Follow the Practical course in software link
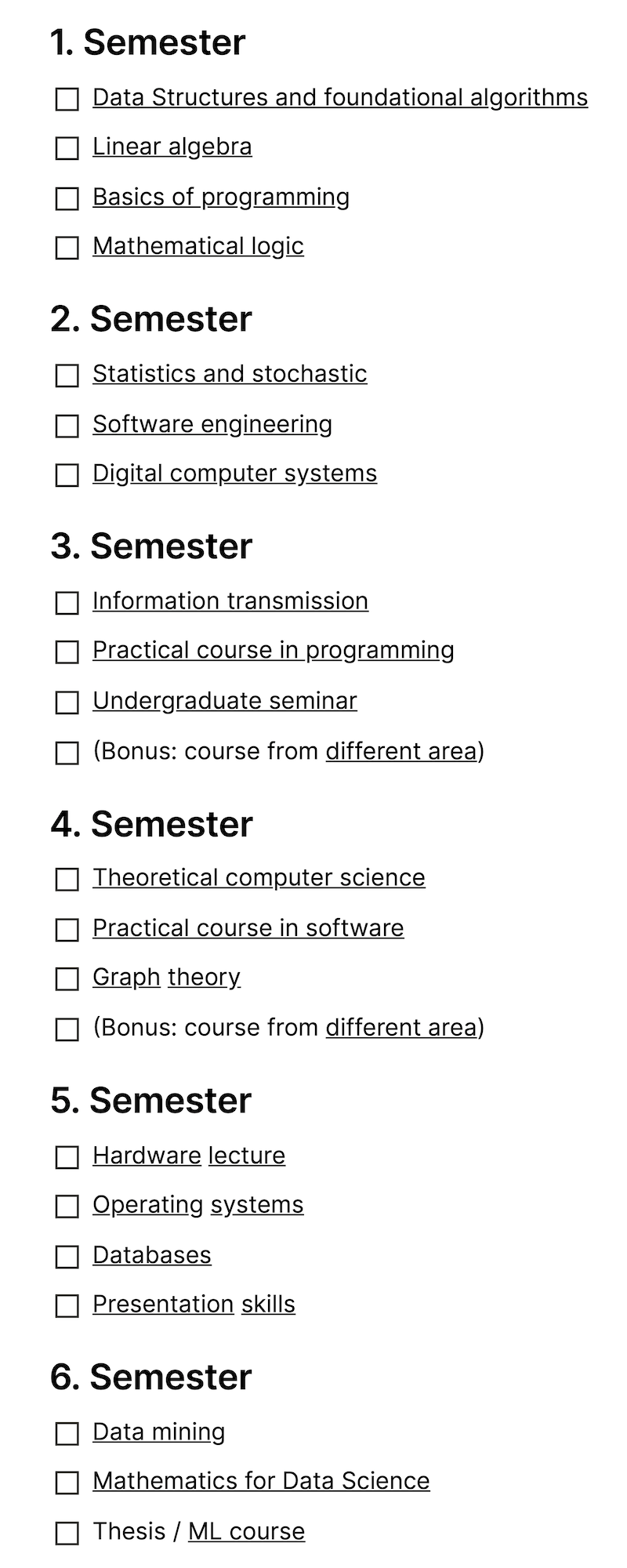 pyautogui.click(x=248, y=928)
